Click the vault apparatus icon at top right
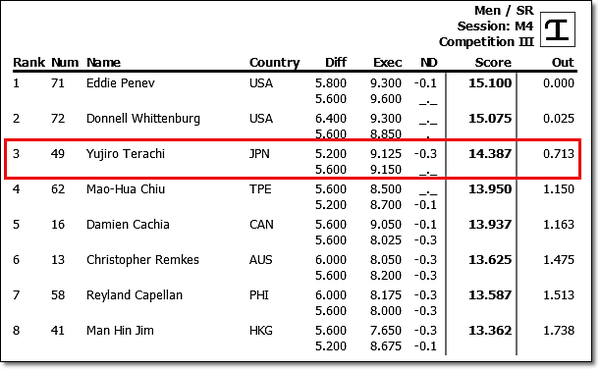 point(558,29)
